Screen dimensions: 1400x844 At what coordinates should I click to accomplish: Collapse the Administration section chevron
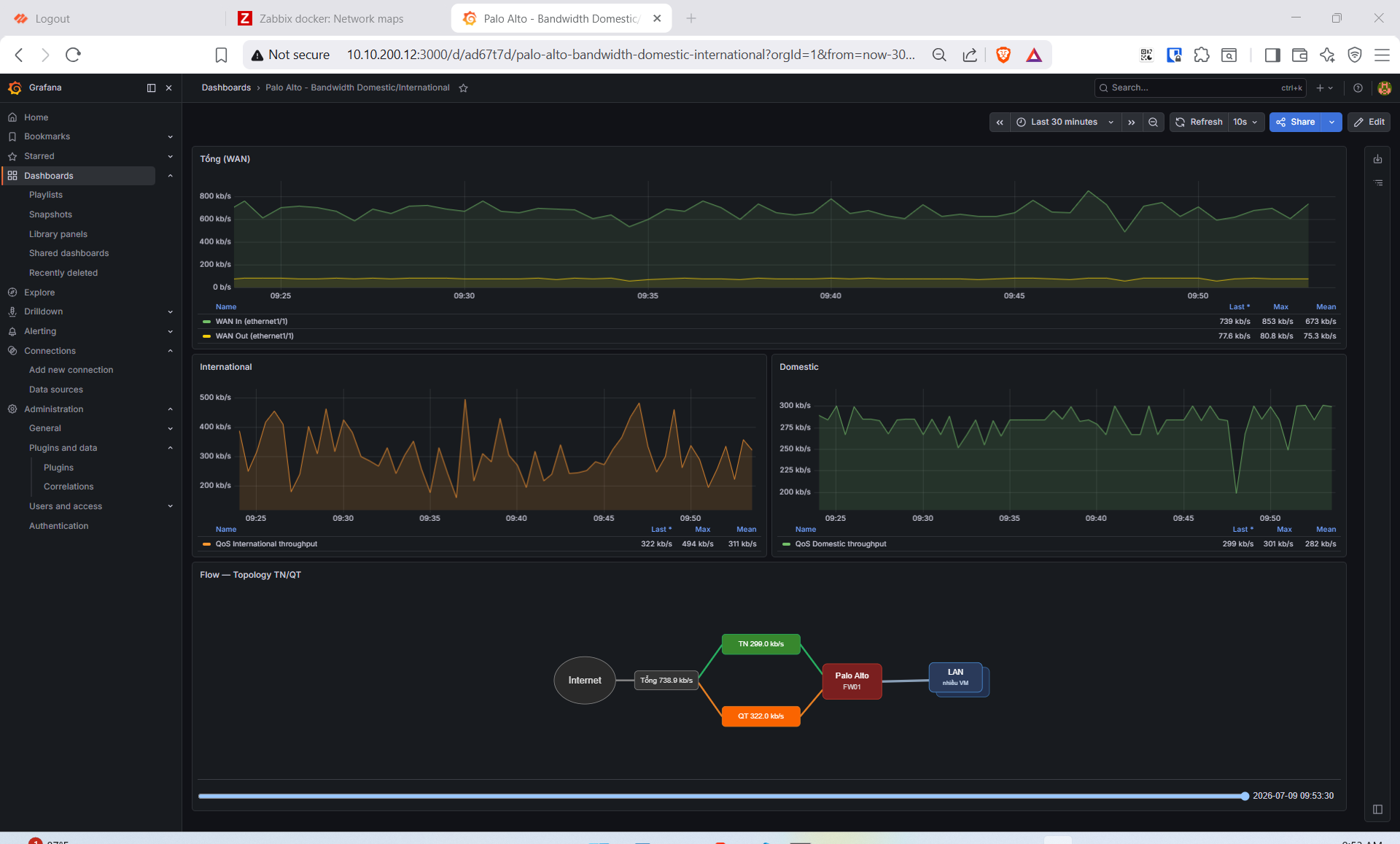[171, 409]
